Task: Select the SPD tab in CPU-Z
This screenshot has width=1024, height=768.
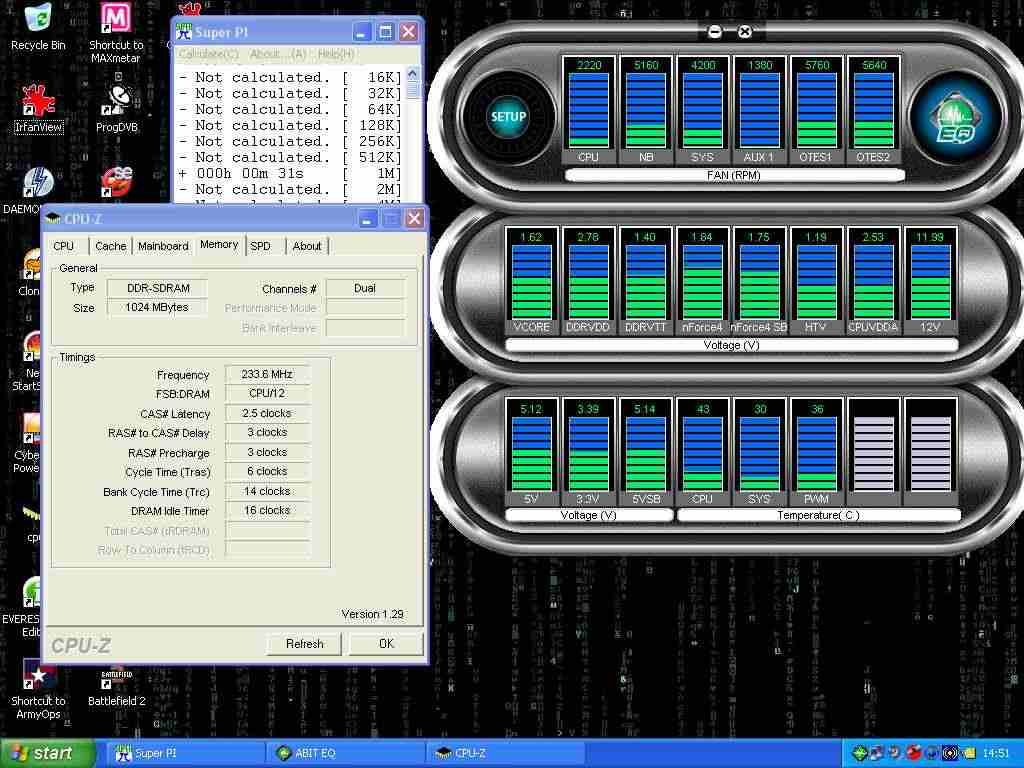Action: tap(261, 246)
